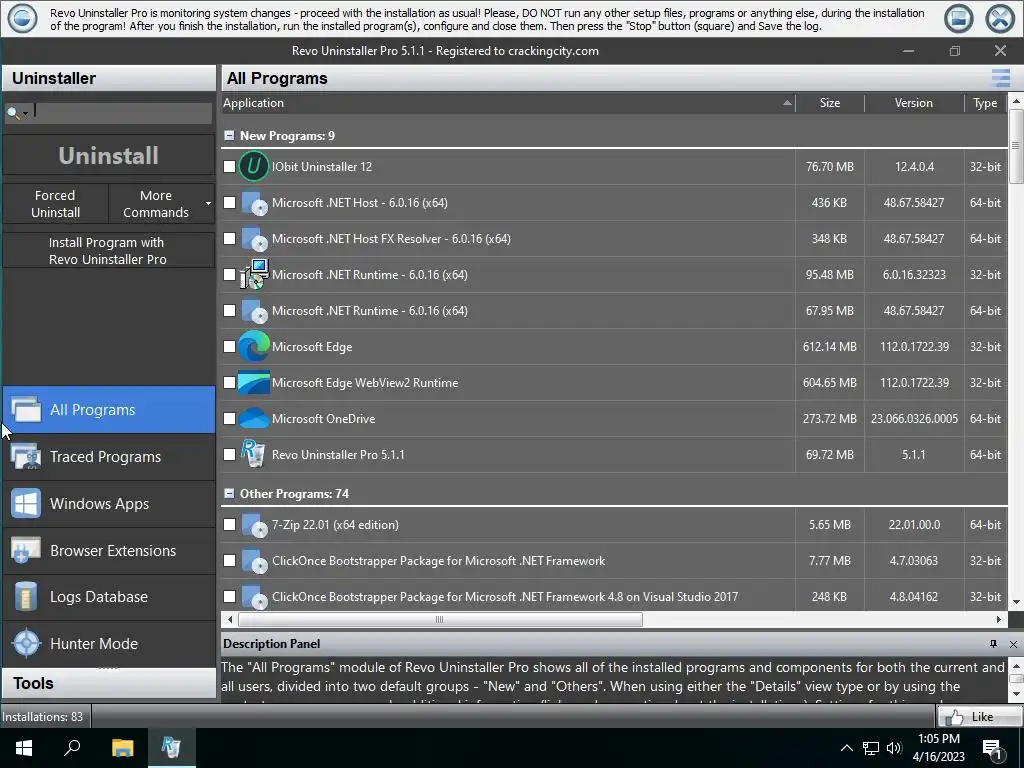Check the Microsoft Edge checkbox
Image resolution: width=1024 pixels, height=768 pixels.
point(229,346)
